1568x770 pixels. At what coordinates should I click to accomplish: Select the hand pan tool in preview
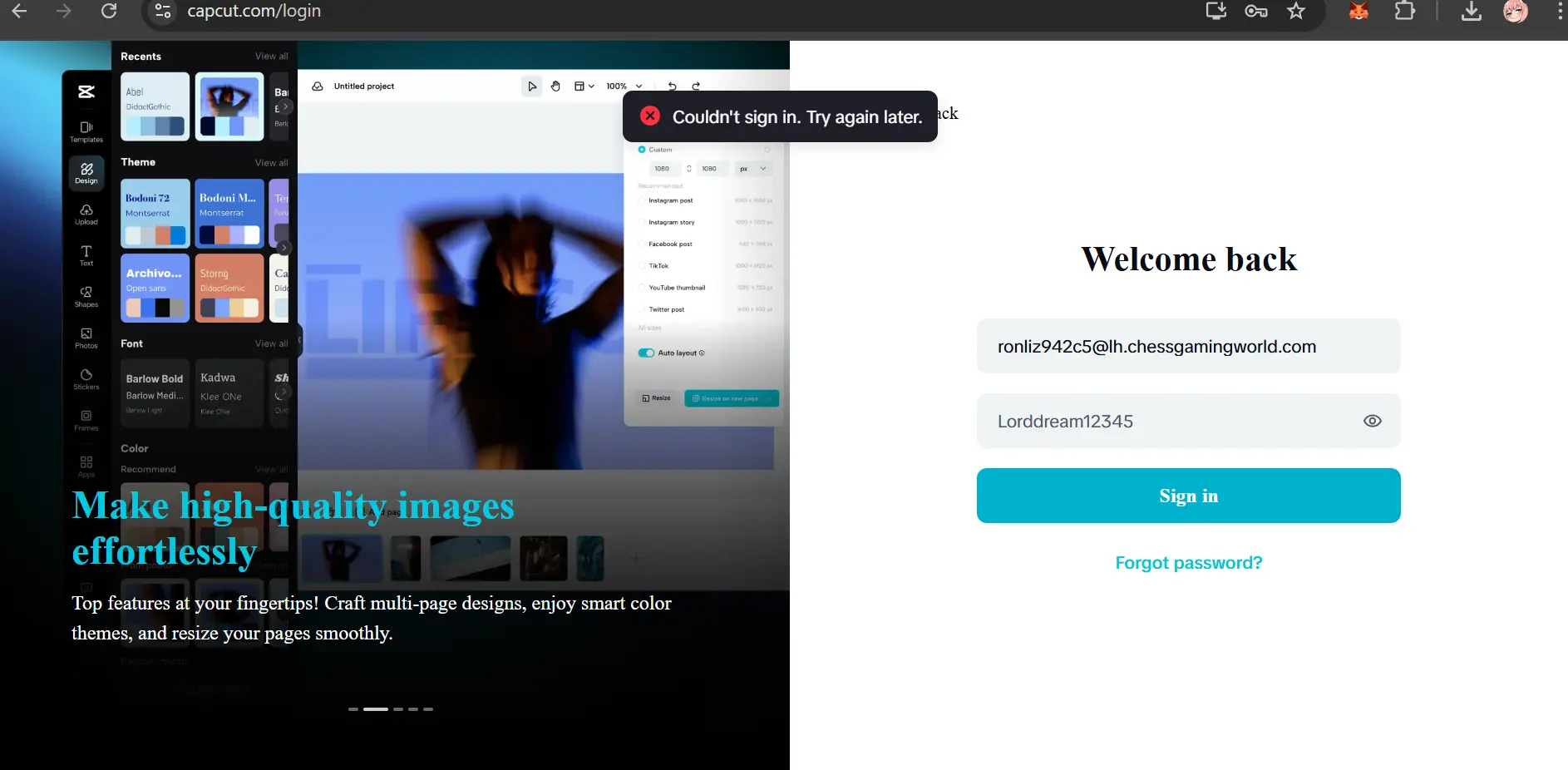coord(555,86)
